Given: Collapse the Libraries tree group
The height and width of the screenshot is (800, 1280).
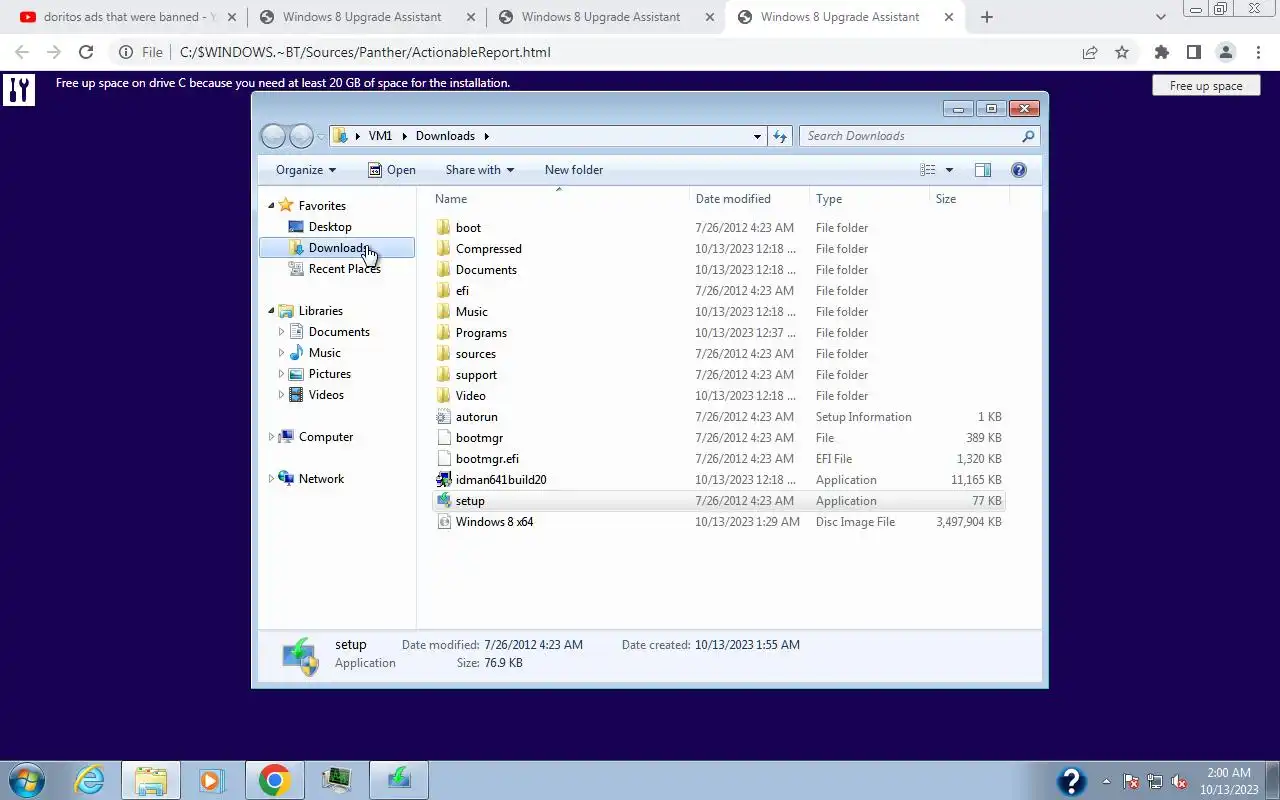Looking at the screenshot, I should [x=271, y=311].
